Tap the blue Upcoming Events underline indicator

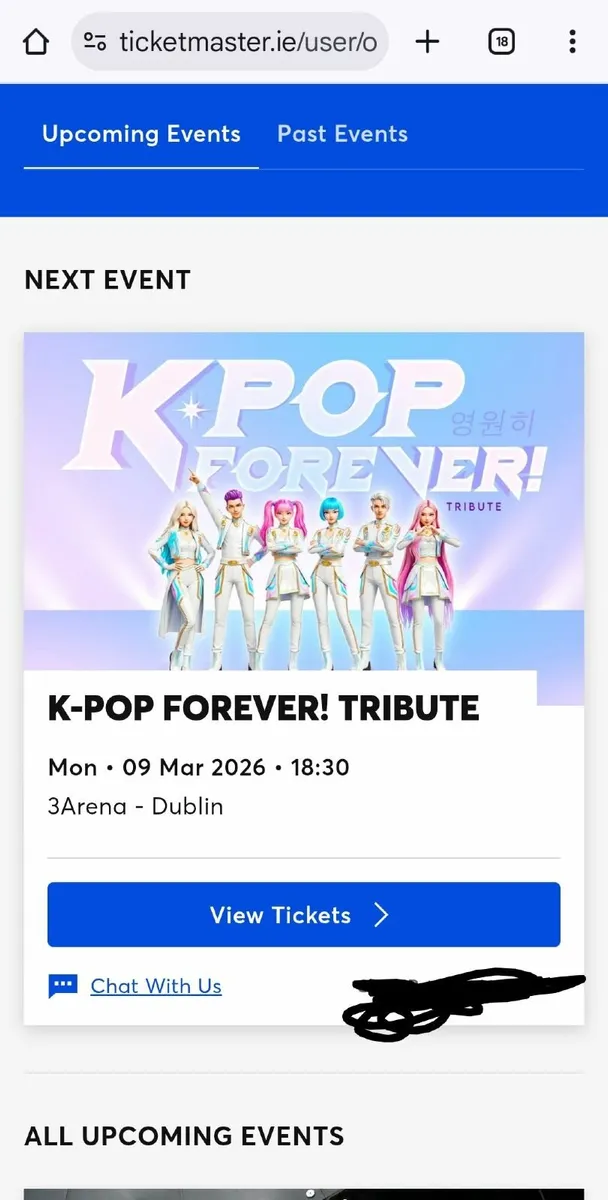pos(141,162)
